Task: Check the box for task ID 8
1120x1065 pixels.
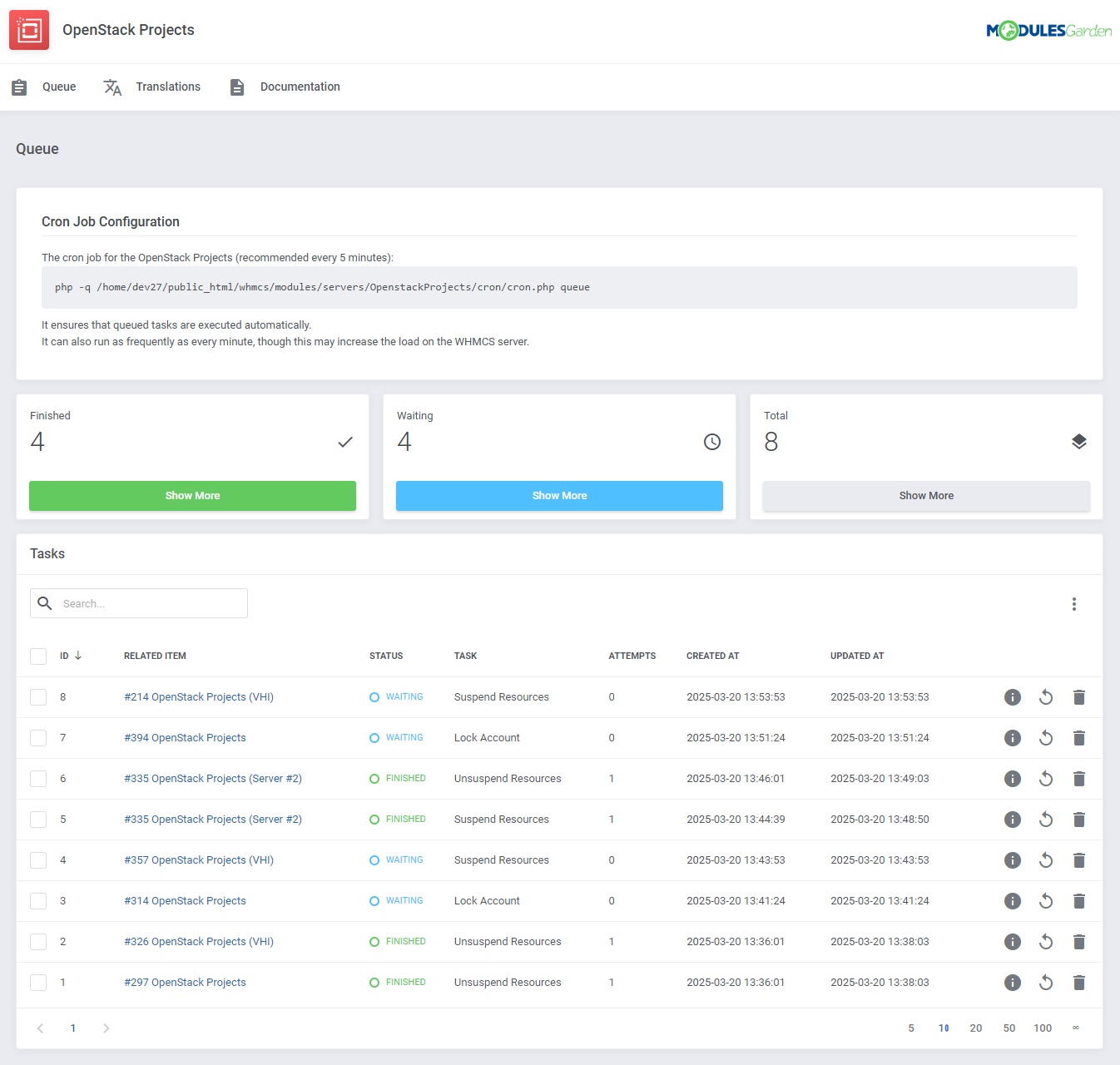Action: [x=38, y=697]
